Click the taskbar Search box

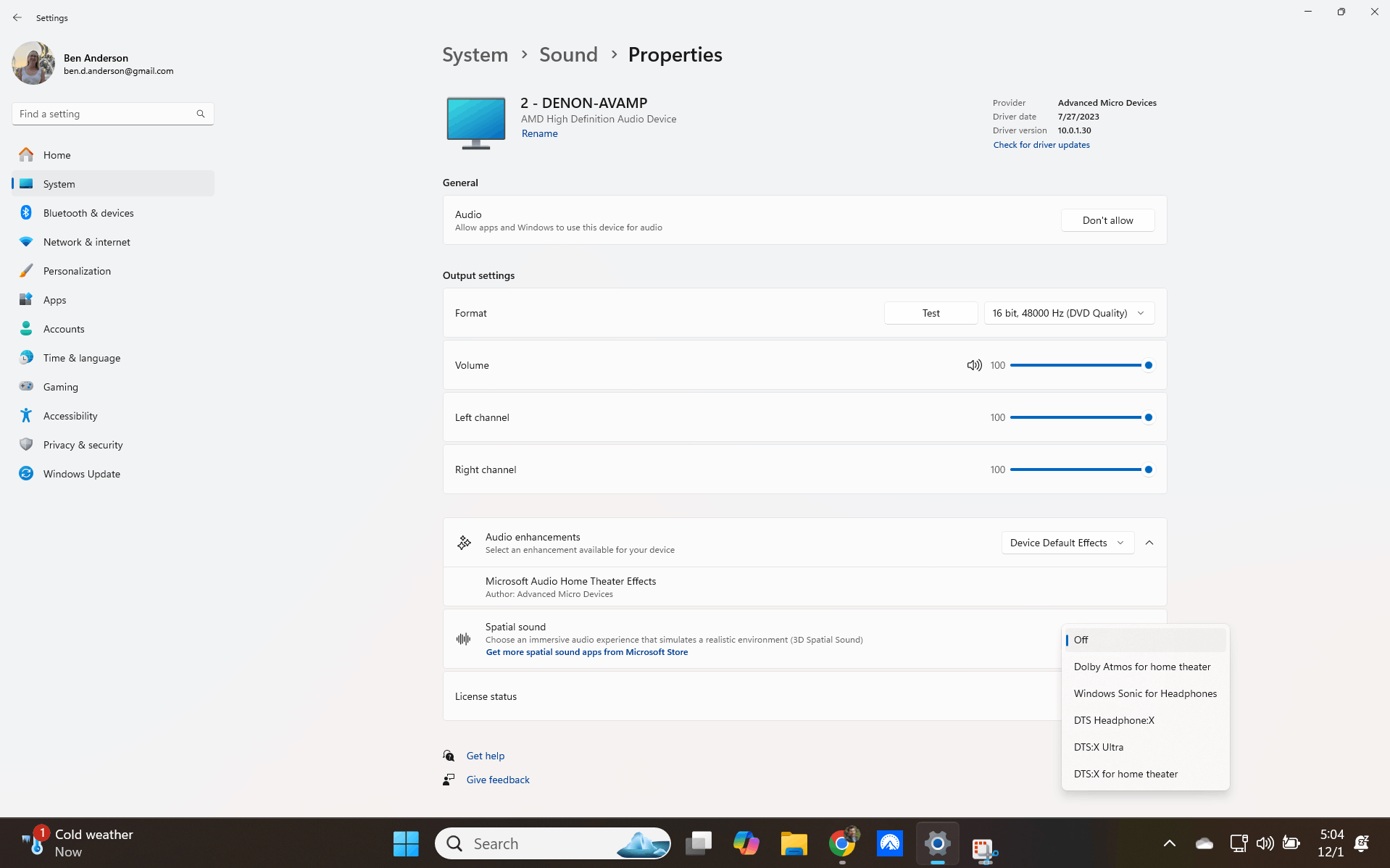[x=553, y=844]
